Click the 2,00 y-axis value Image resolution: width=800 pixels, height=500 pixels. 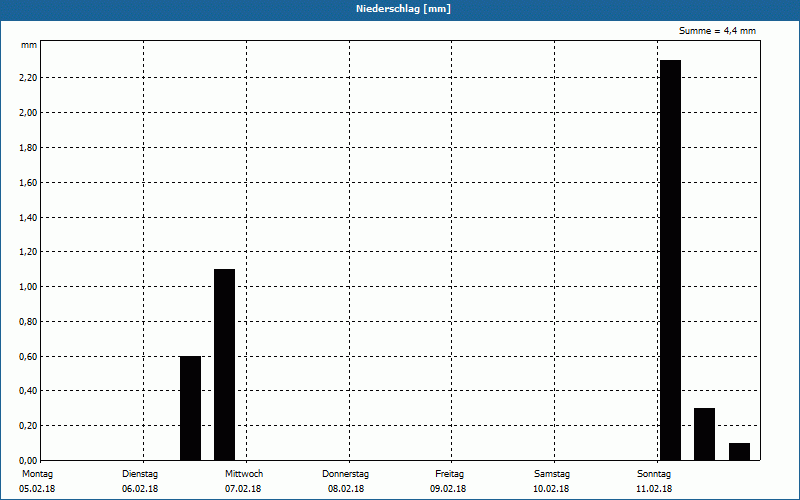pos(28,113)
